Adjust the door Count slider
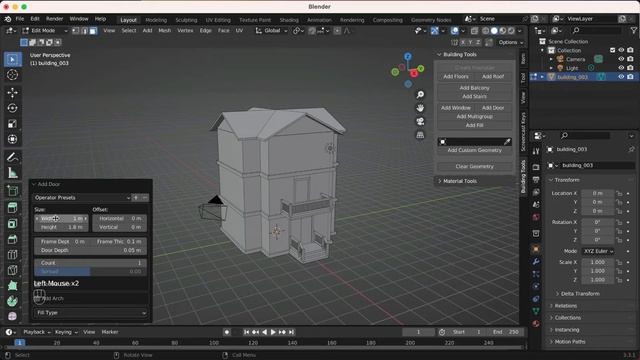The image size is (640, 360). pyautogui.click(x=91, y=263)
